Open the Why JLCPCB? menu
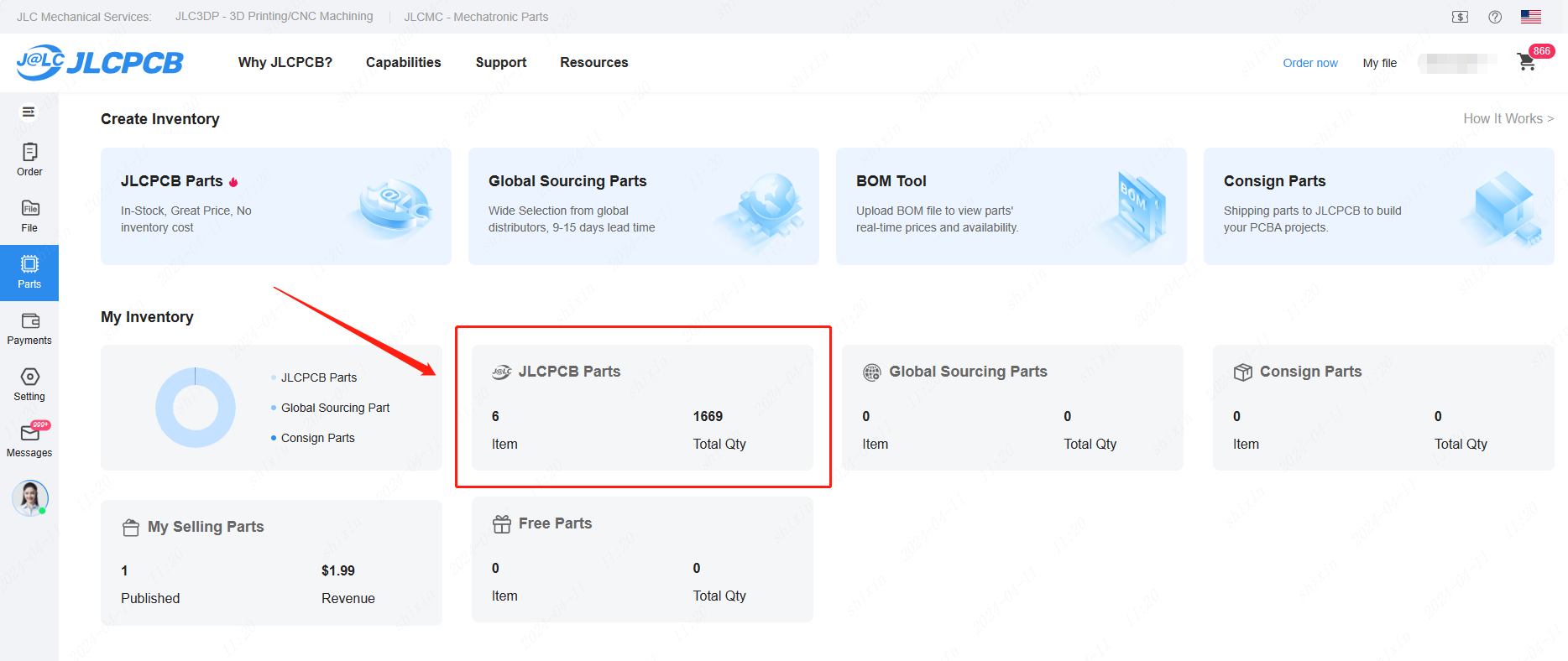The image size is (1568, 661). coord(285,62)
